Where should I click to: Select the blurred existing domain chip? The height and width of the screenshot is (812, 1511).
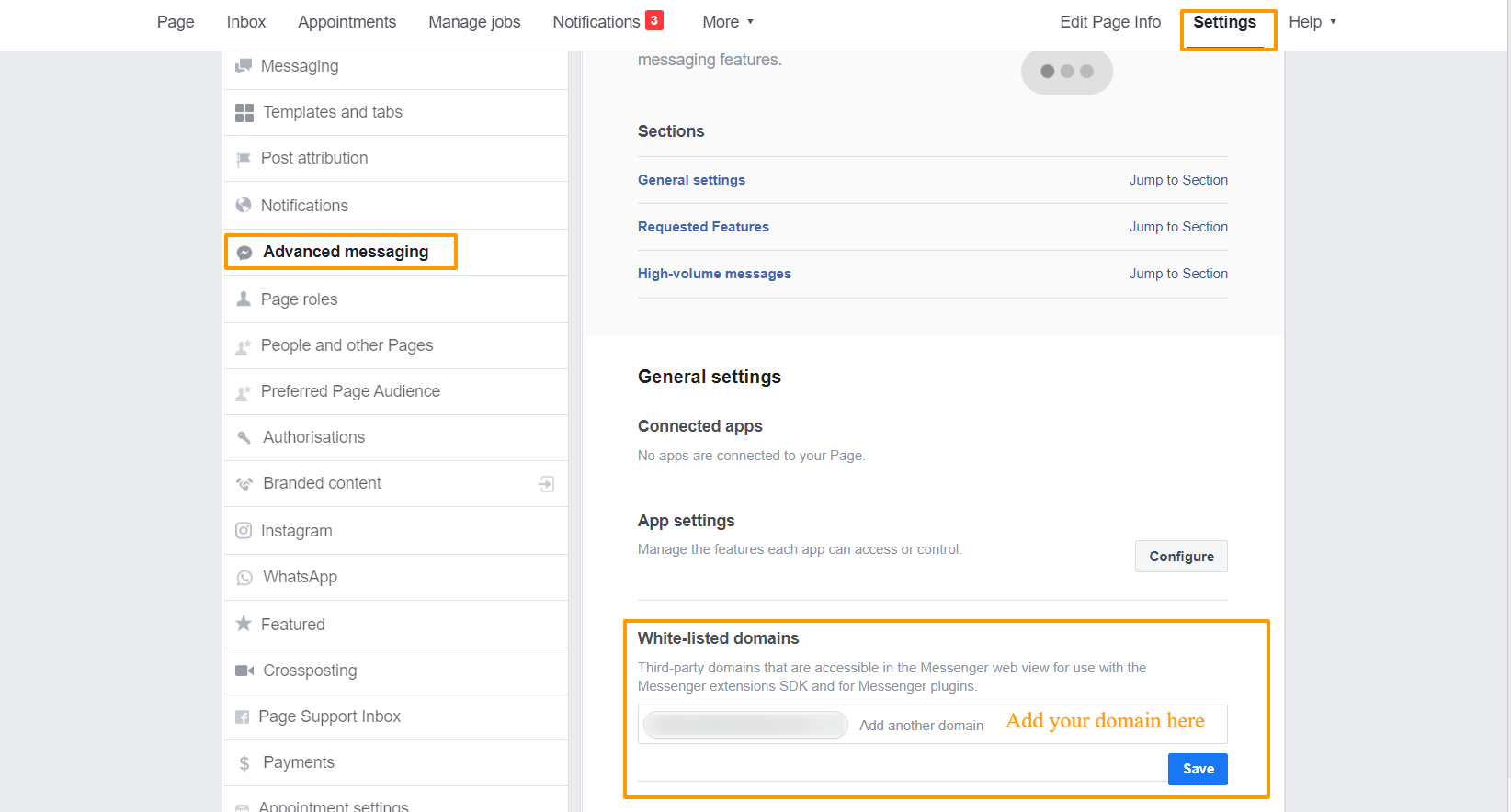click(745, 725)
